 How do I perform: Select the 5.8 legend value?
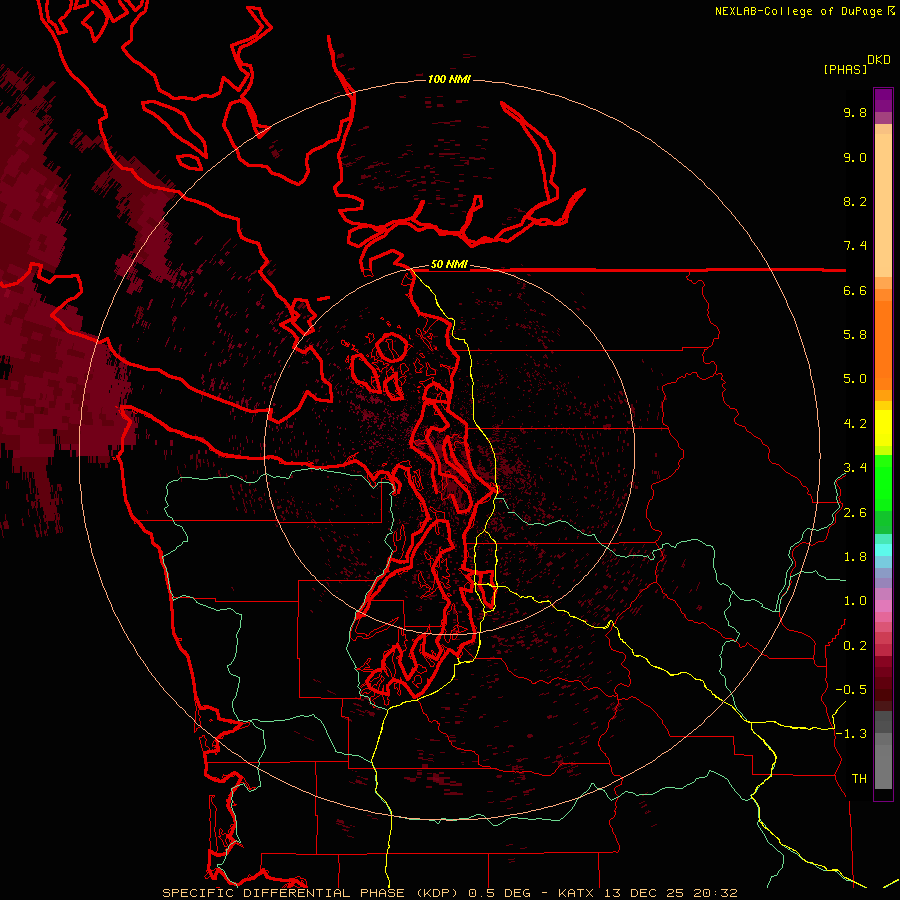[x=855, y=335]
